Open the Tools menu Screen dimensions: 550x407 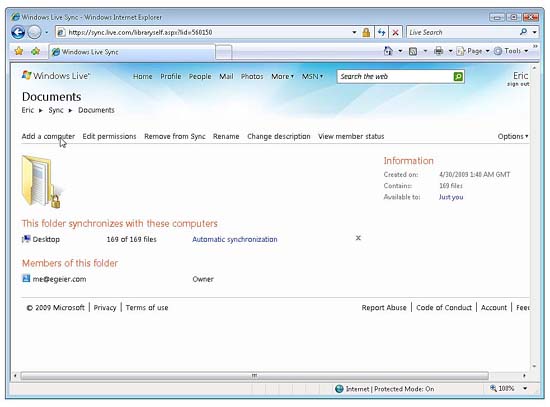point(511,51)
